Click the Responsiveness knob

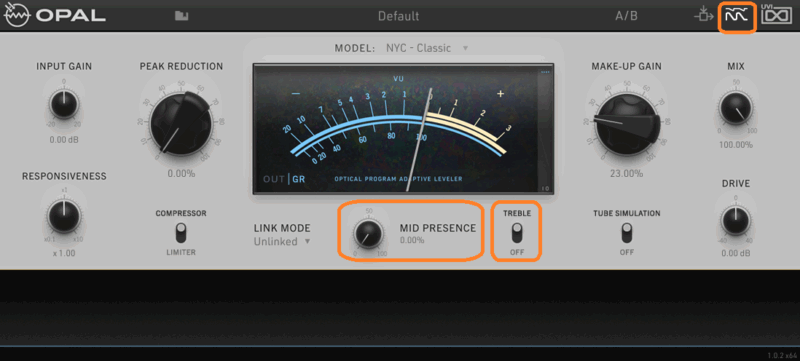tap(64, 216)
